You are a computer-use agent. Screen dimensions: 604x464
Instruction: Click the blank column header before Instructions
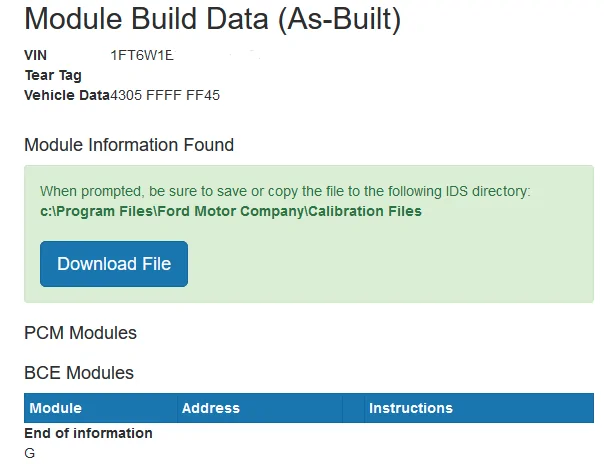coord(353,408)
